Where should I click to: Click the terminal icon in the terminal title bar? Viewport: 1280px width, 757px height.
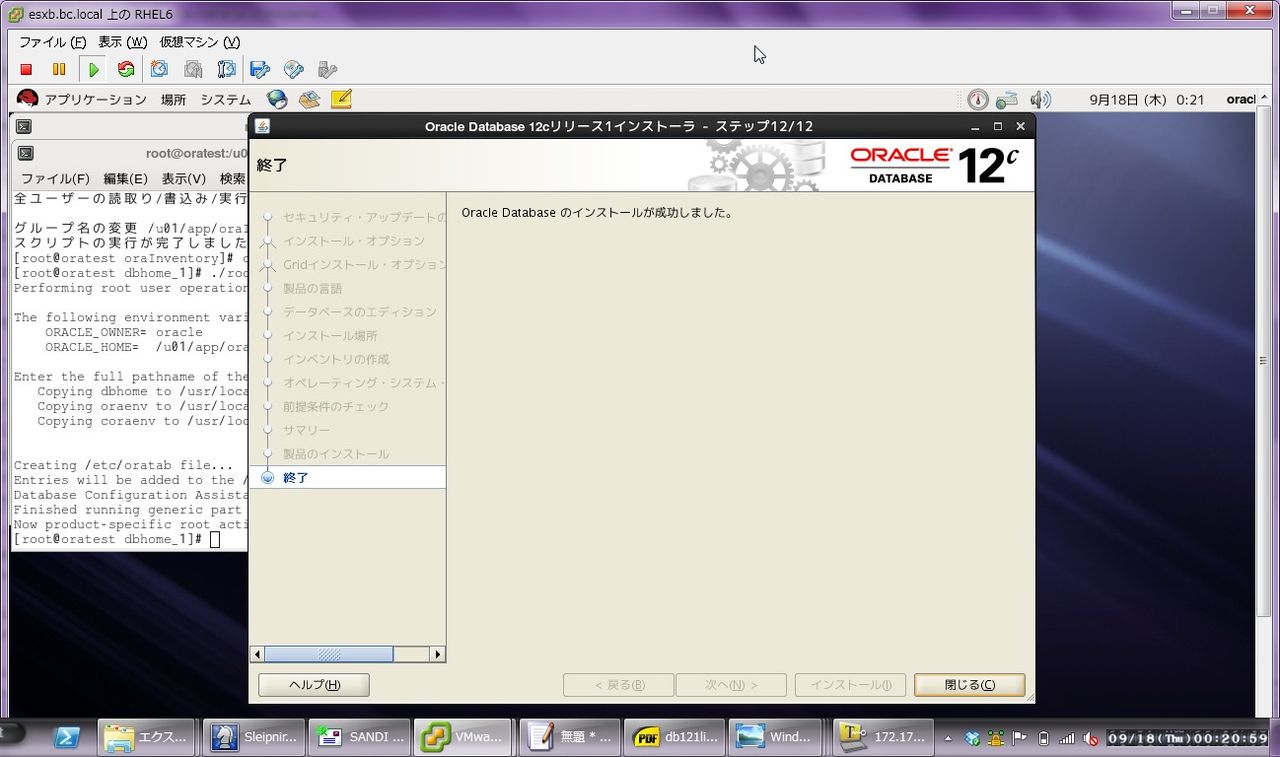tap(26, 153)
